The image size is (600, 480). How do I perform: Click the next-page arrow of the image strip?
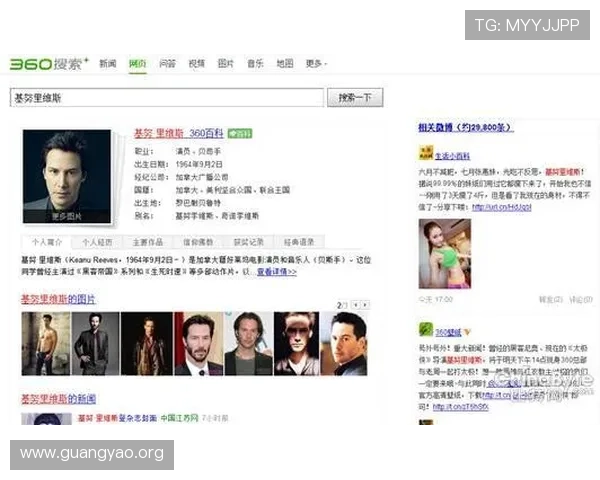coord(365,305)
